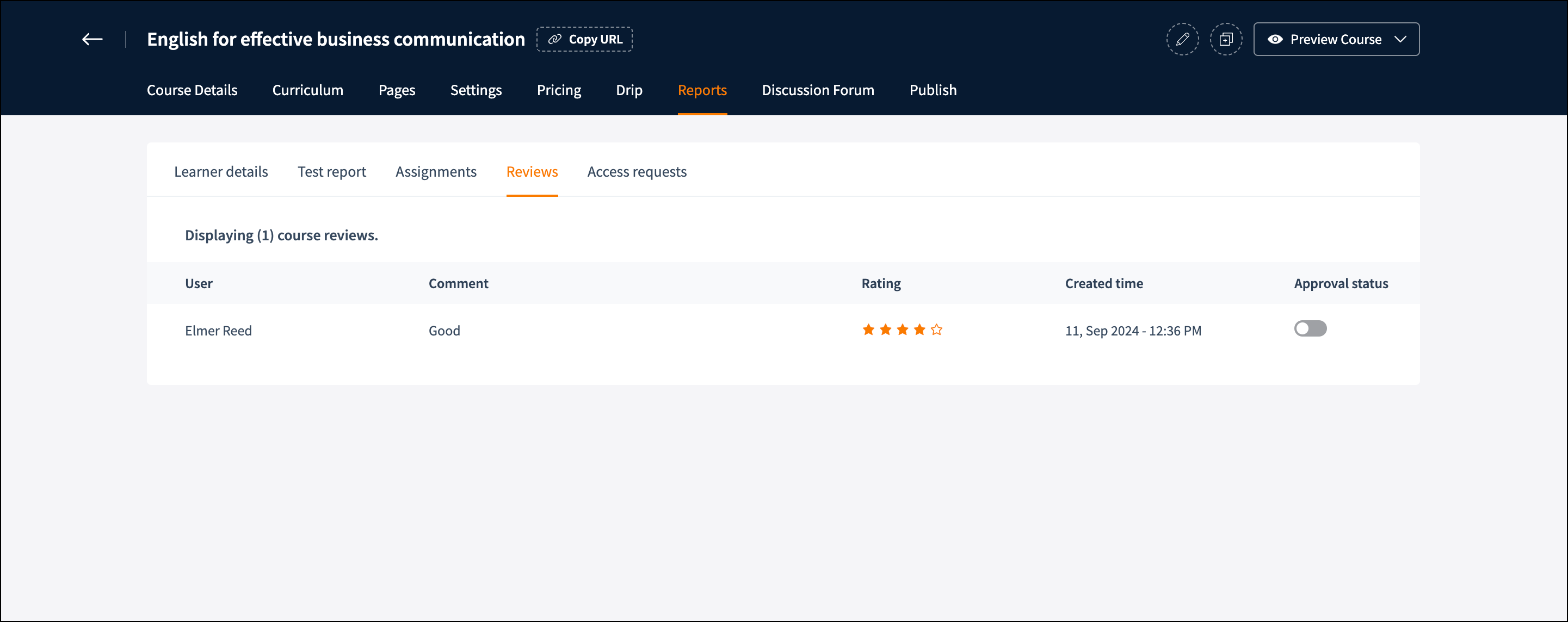
Task: Open the Test report sub-tab
Action: point(332,172)
